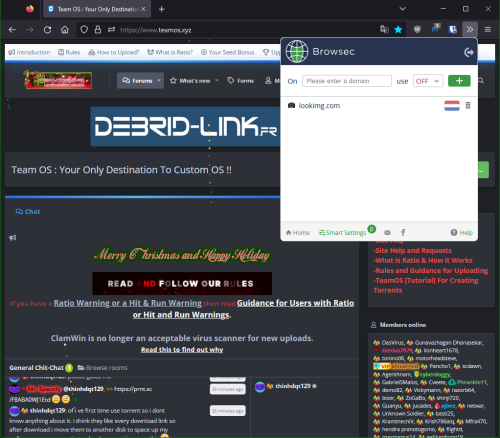
Task: Open 'Ratio Warning or a Hit & Run Warning' link
Action: [x=128, y=303]
